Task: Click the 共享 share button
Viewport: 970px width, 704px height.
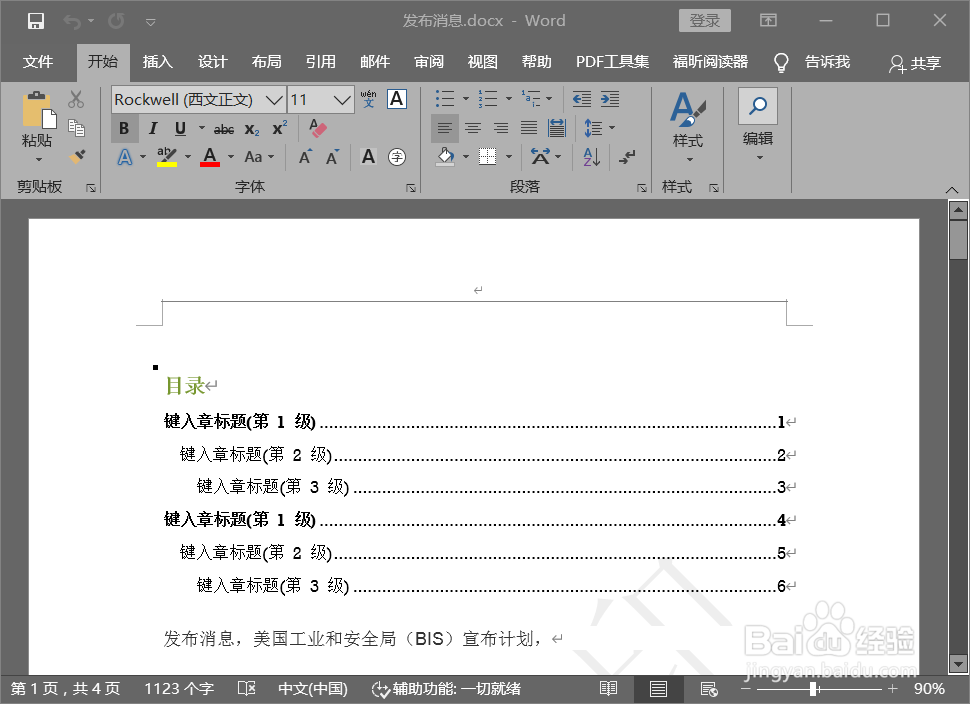Action: (913, 62)
